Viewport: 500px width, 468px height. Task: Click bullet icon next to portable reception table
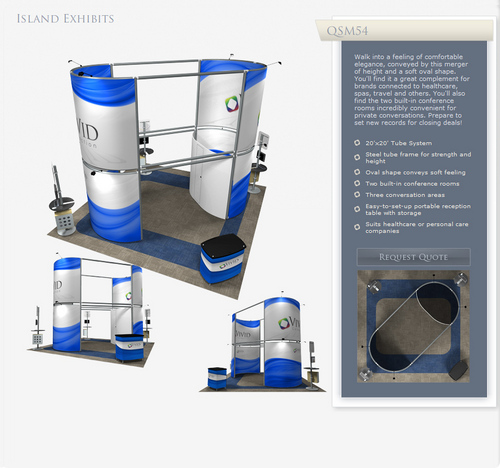(357, 209)
